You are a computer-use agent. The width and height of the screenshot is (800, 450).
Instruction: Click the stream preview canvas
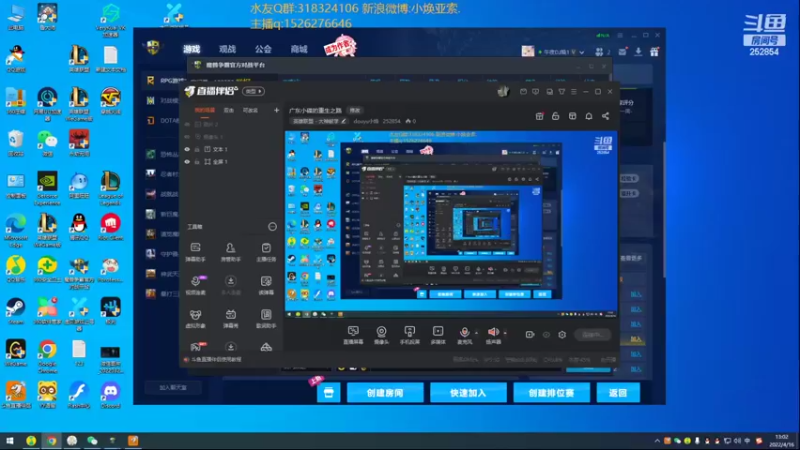point(451,224)
